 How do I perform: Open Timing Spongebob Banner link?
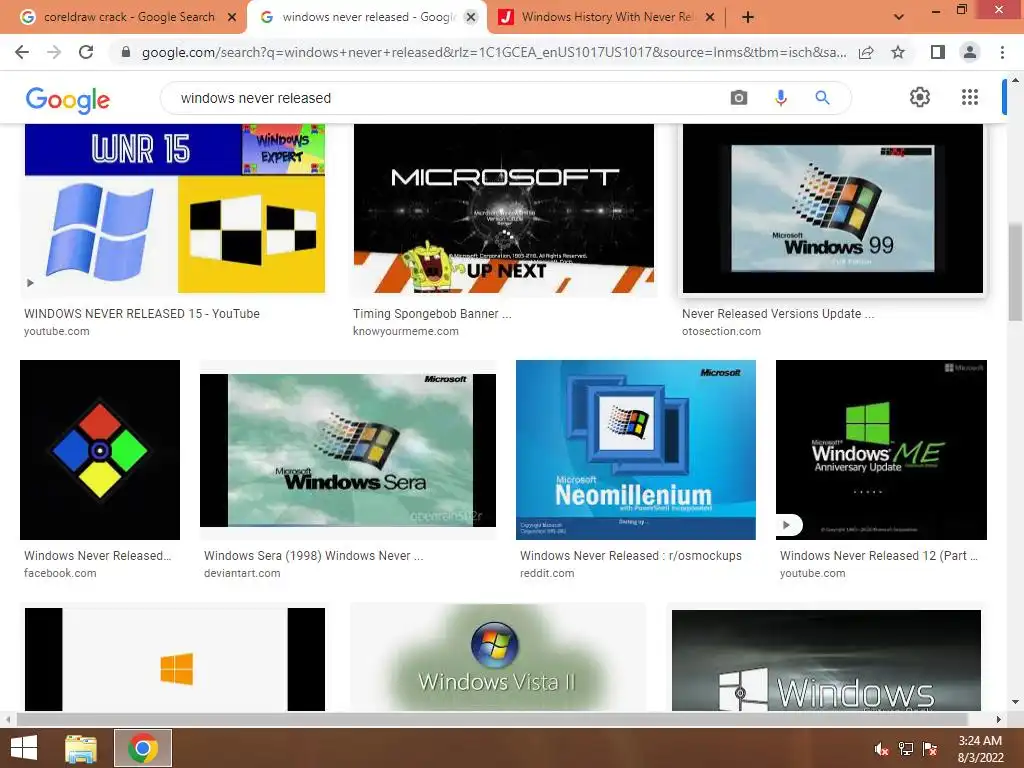[432, 313]
